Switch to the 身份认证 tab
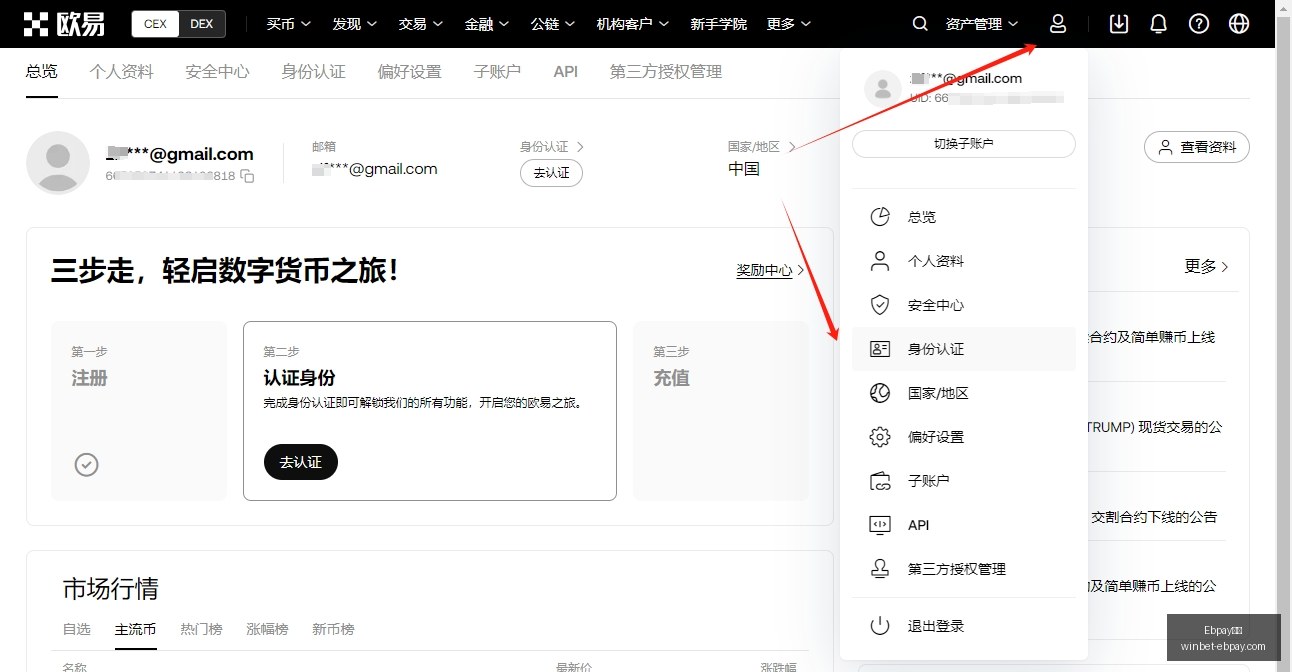Image resolution: width=1292 pixels, height=672 pixels. (313, 72)
